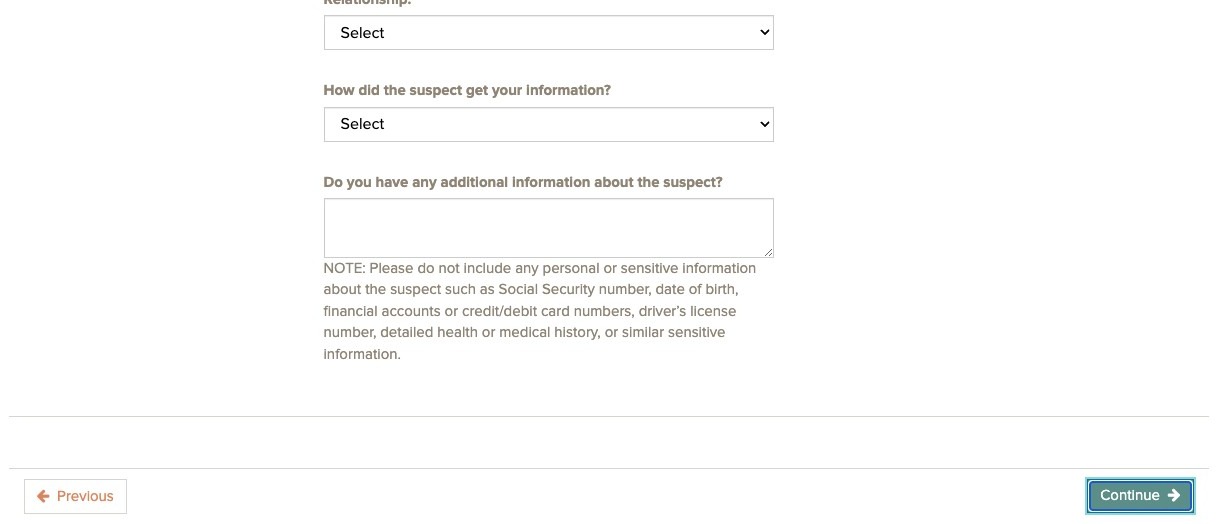
Task: Click the chevron on the suspect information dropdown
Action: [x=765, y=124]
